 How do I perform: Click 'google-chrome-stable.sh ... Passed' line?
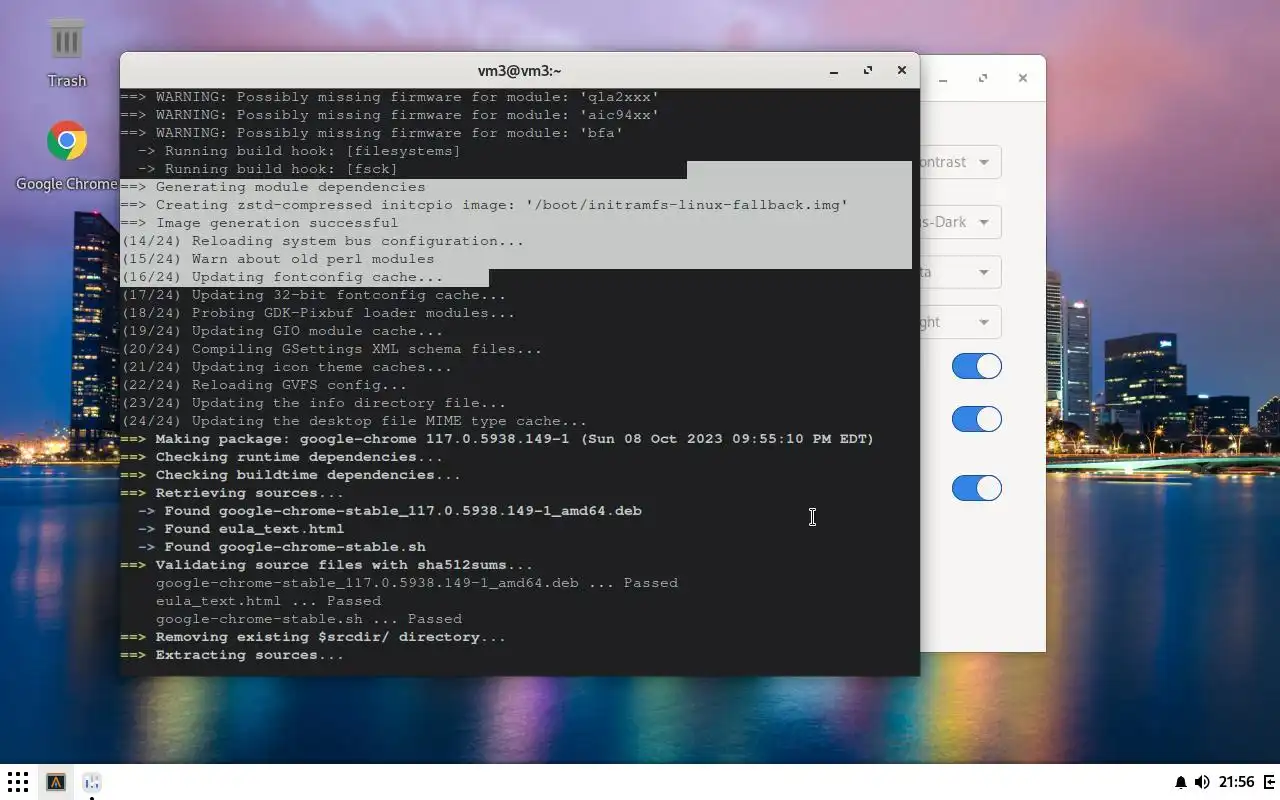(309, 619)
